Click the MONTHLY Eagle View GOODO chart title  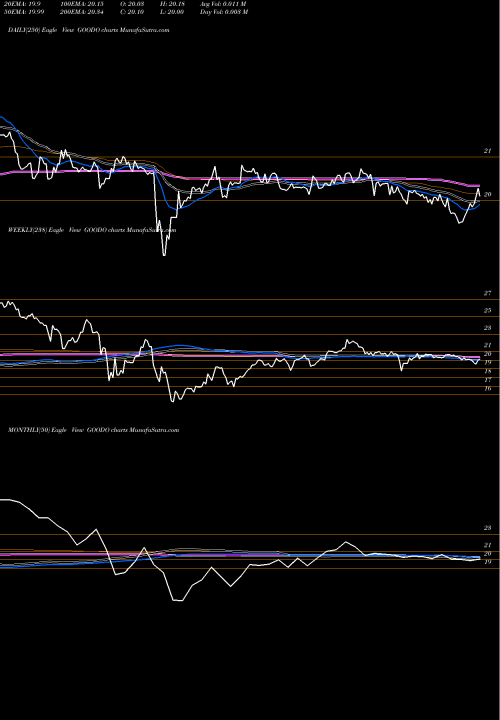pyautogui.click(x=94, y=430)
